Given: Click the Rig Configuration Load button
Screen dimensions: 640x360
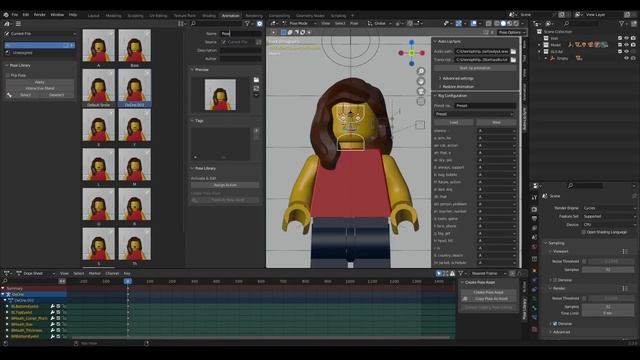Looking at the screenshot, I should click(x=453, y=122).
